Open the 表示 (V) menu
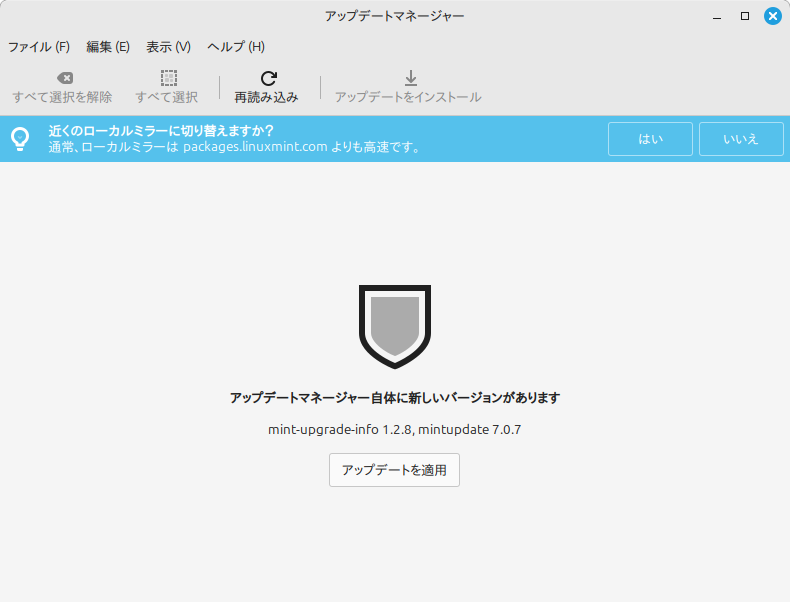 (168, 47)
